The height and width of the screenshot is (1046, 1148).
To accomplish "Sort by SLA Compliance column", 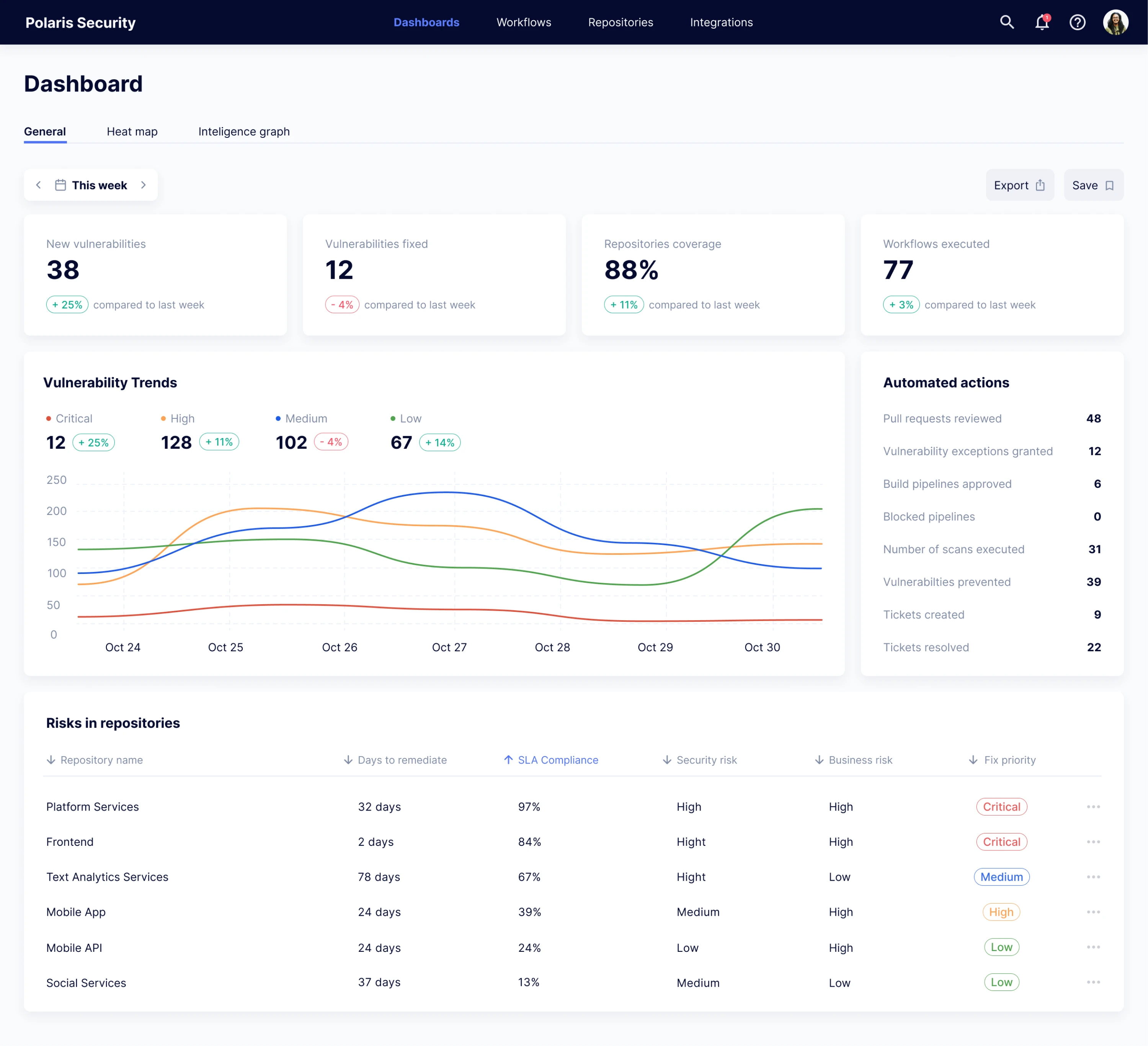I will 551,760.
